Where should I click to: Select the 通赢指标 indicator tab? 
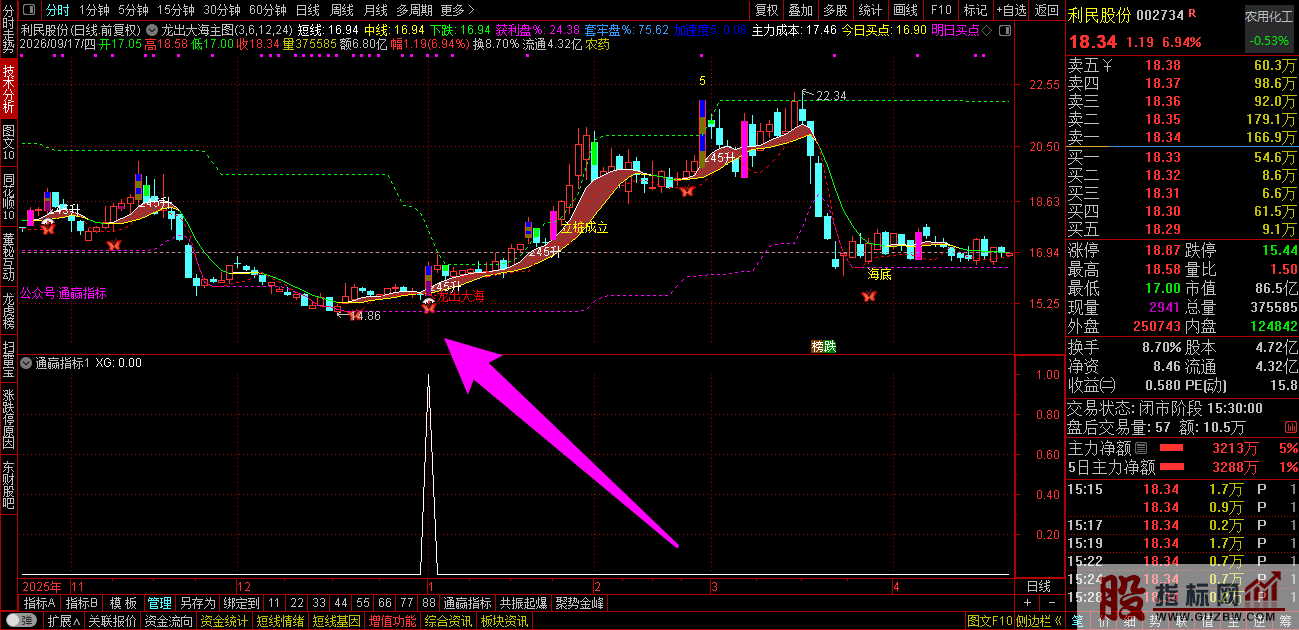click(467, 603)
